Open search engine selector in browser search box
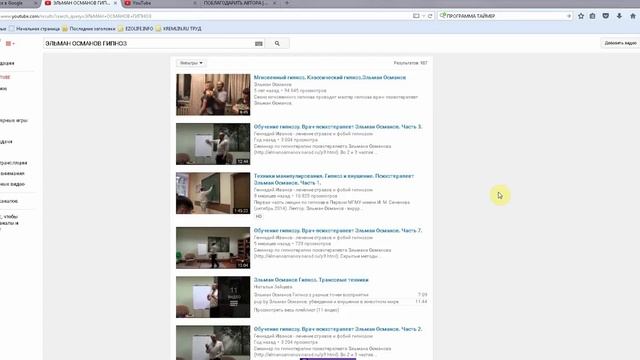 [442, 16]
